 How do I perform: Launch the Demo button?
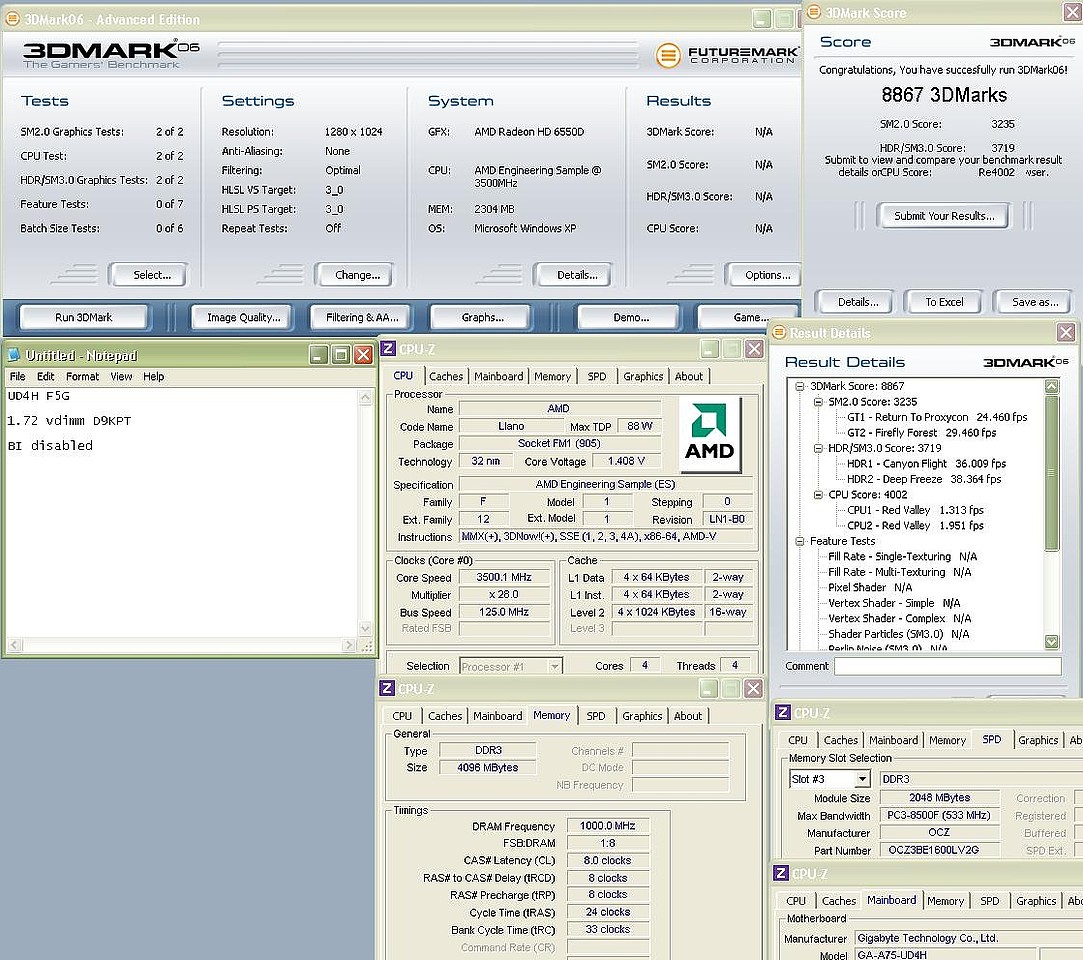631,318
